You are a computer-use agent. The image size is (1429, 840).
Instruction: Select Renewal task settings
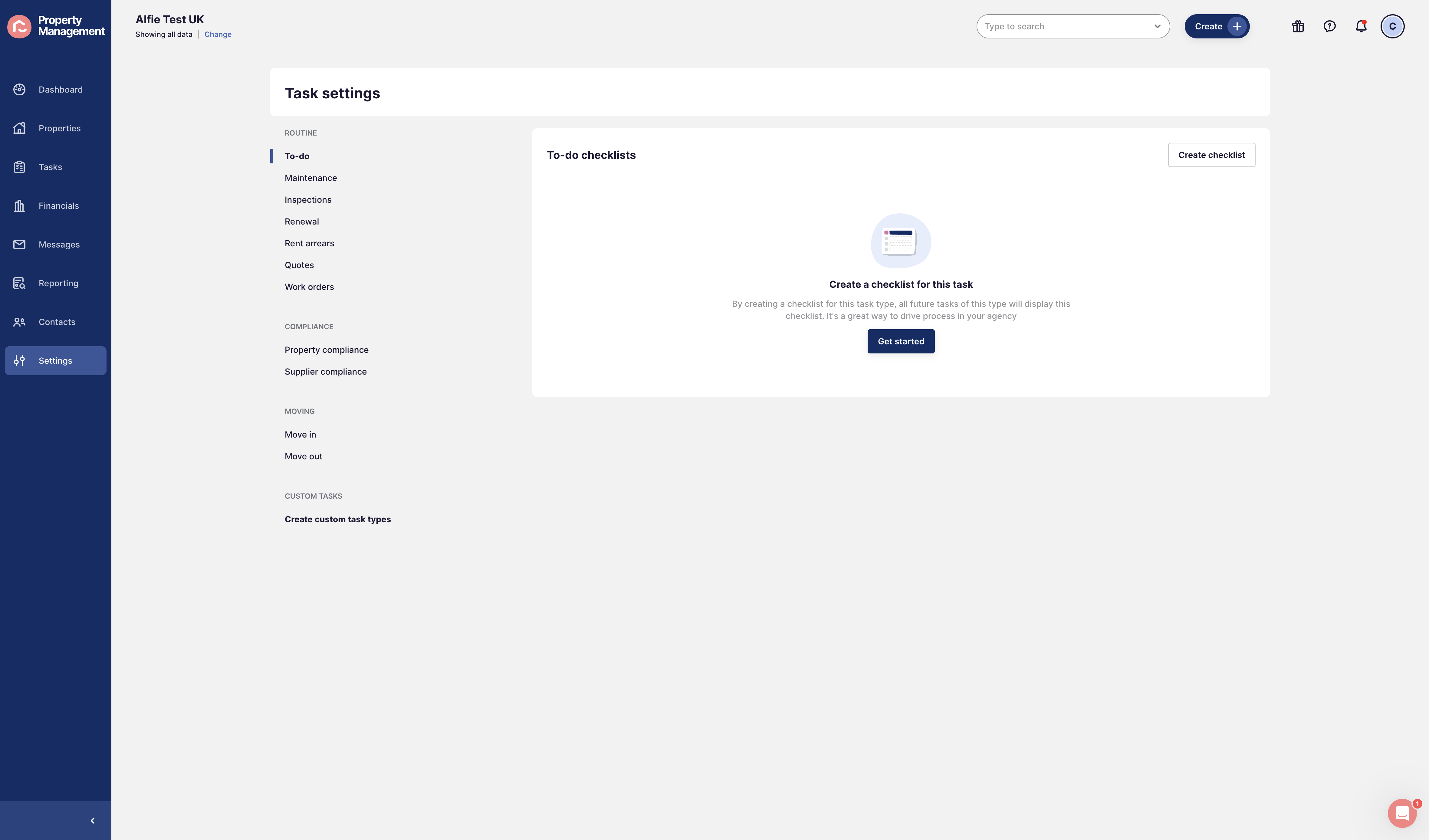tap(302, 221)
